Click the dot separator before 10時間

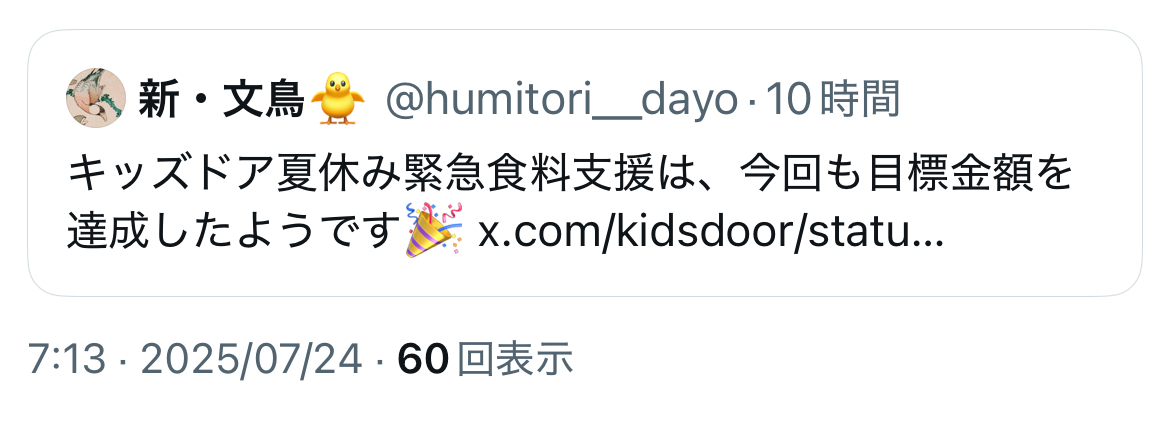pyautogui.click(x=752, y=100)
